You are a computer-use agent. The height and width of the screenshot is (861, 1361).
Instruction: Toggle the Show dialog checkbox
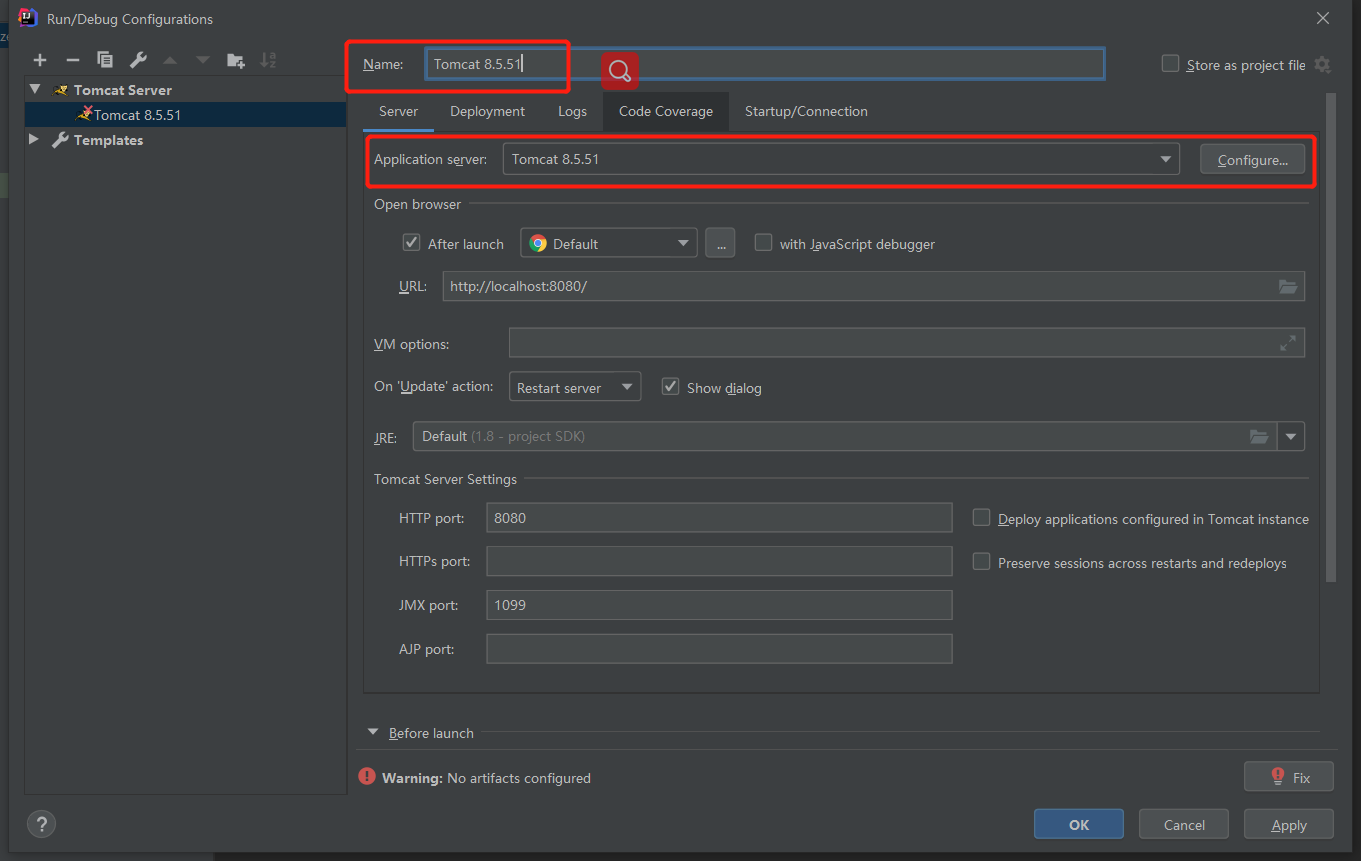(670, 387)
